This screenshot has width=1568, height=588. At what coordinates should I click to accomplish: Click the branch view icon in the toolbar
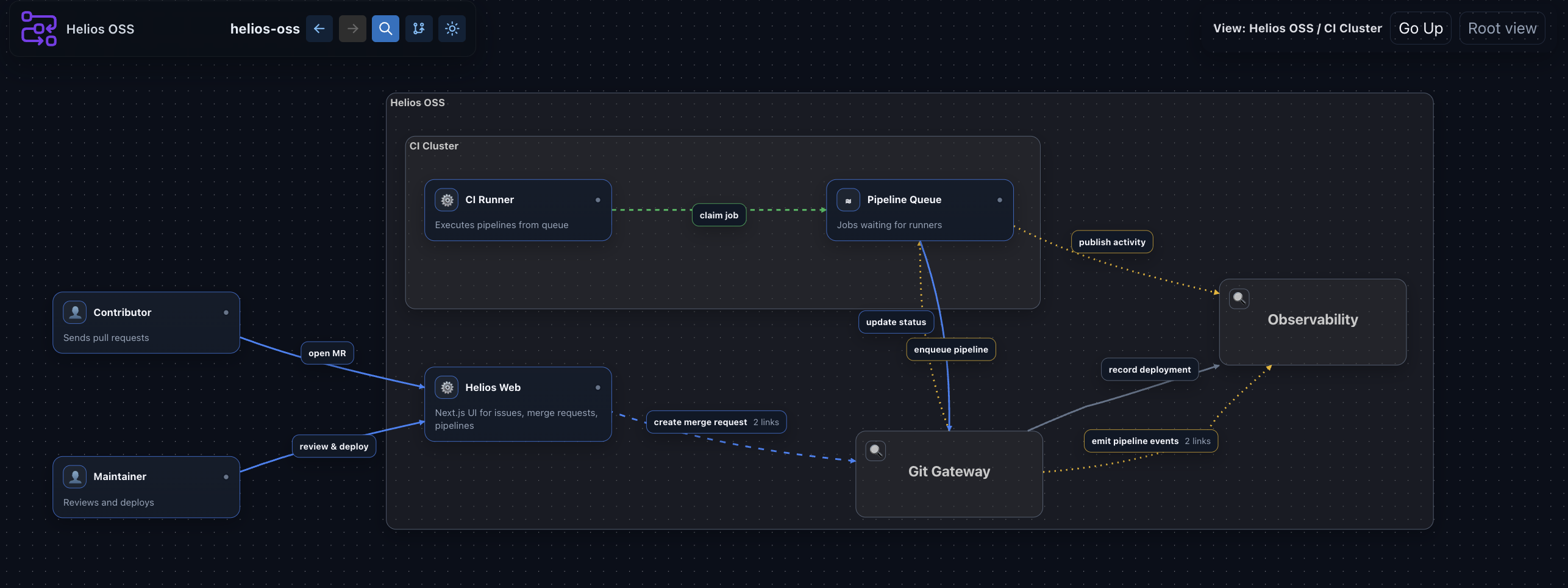click(x=418, y=28)
